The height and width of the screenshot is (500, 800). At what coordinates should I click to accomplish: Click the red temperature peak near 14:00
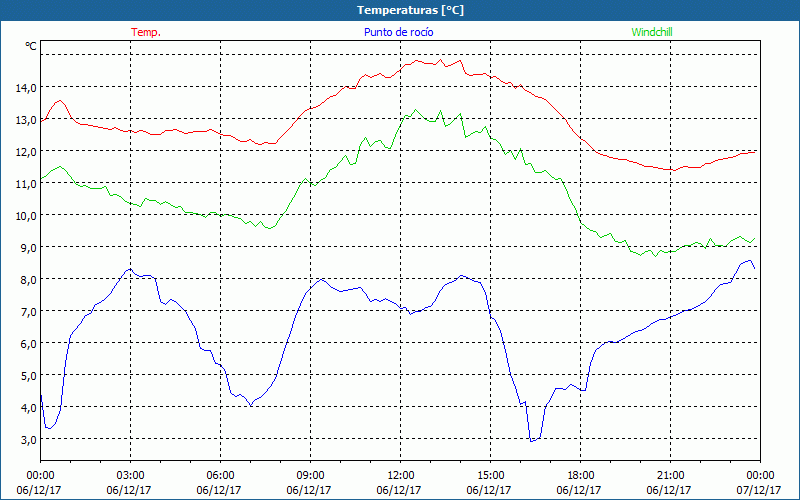pyautogui.click(x=460, y=60)
